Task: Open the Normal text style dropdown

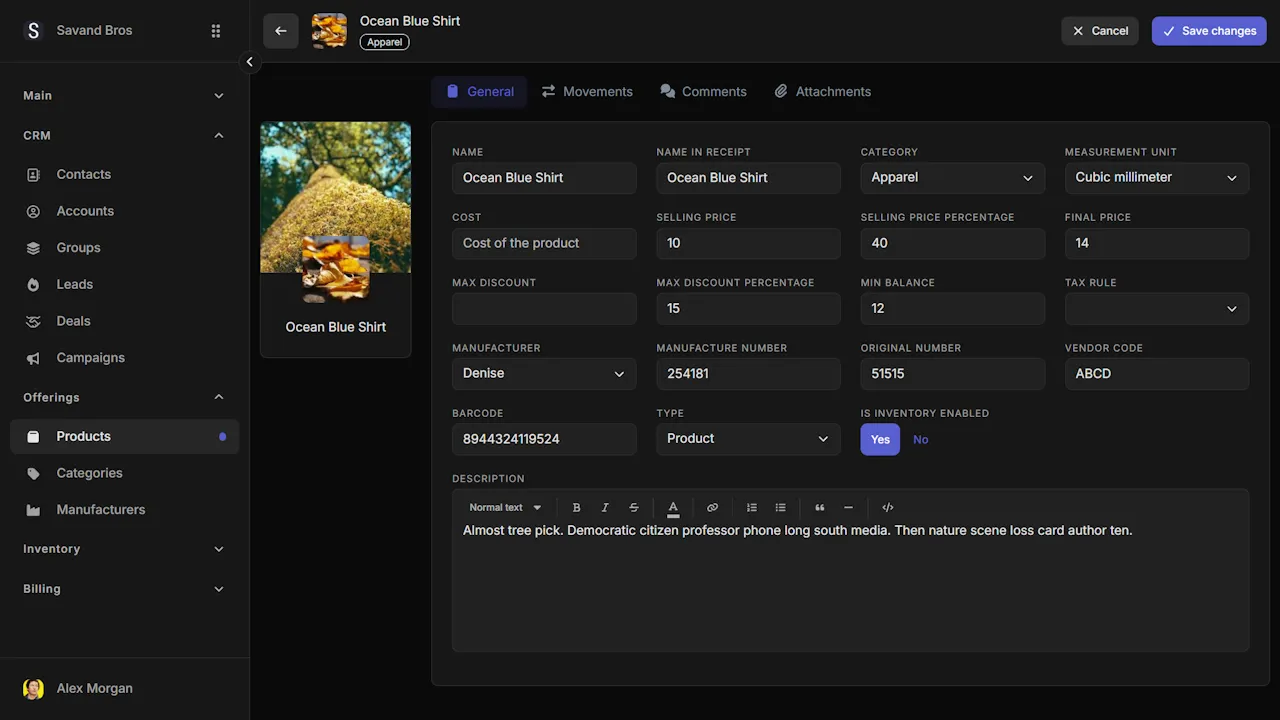Action: click(505, 507)
